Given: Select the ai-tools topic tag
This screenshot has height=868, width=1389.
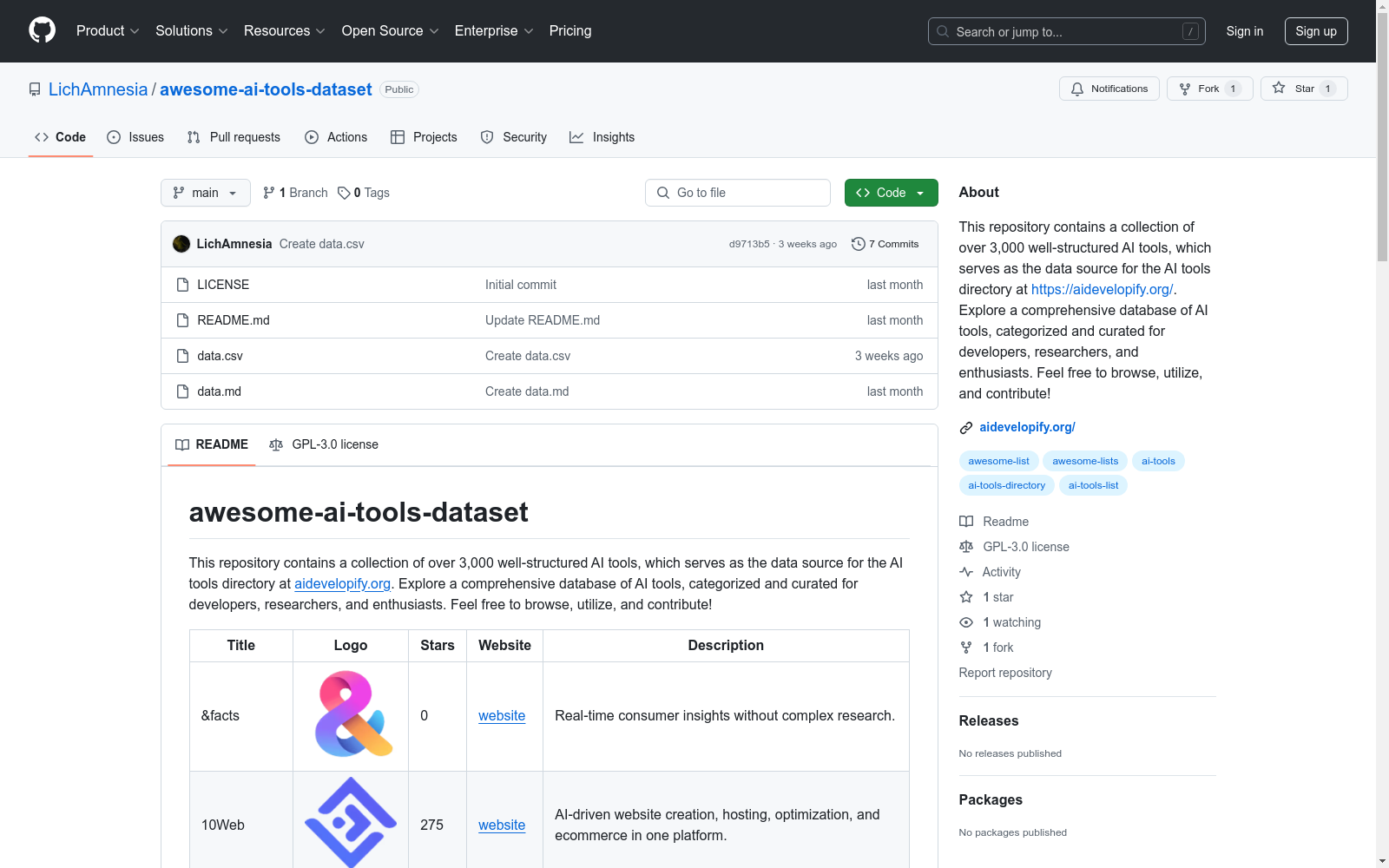Looking at the screenshot, I should [1158, 461].
